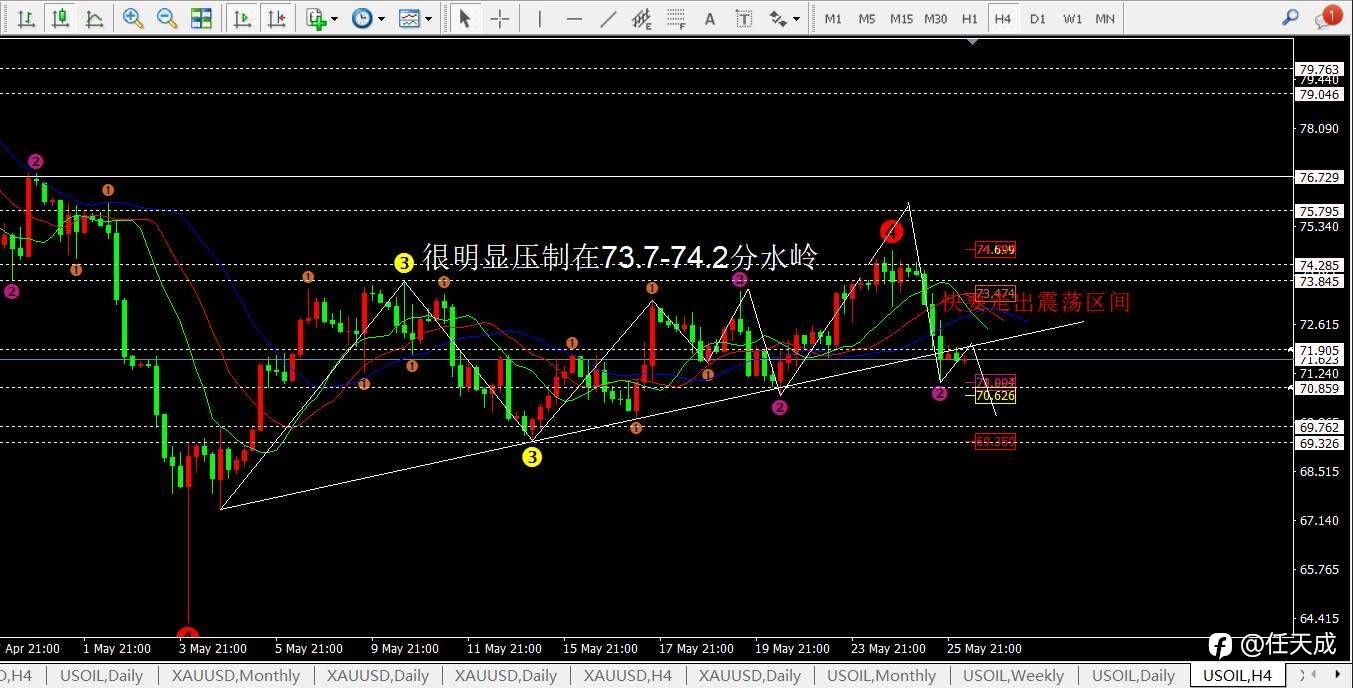Toggle the active H4 timeframe button
The height and width of the screenshot is (688, 1353).
[1003, 18]
